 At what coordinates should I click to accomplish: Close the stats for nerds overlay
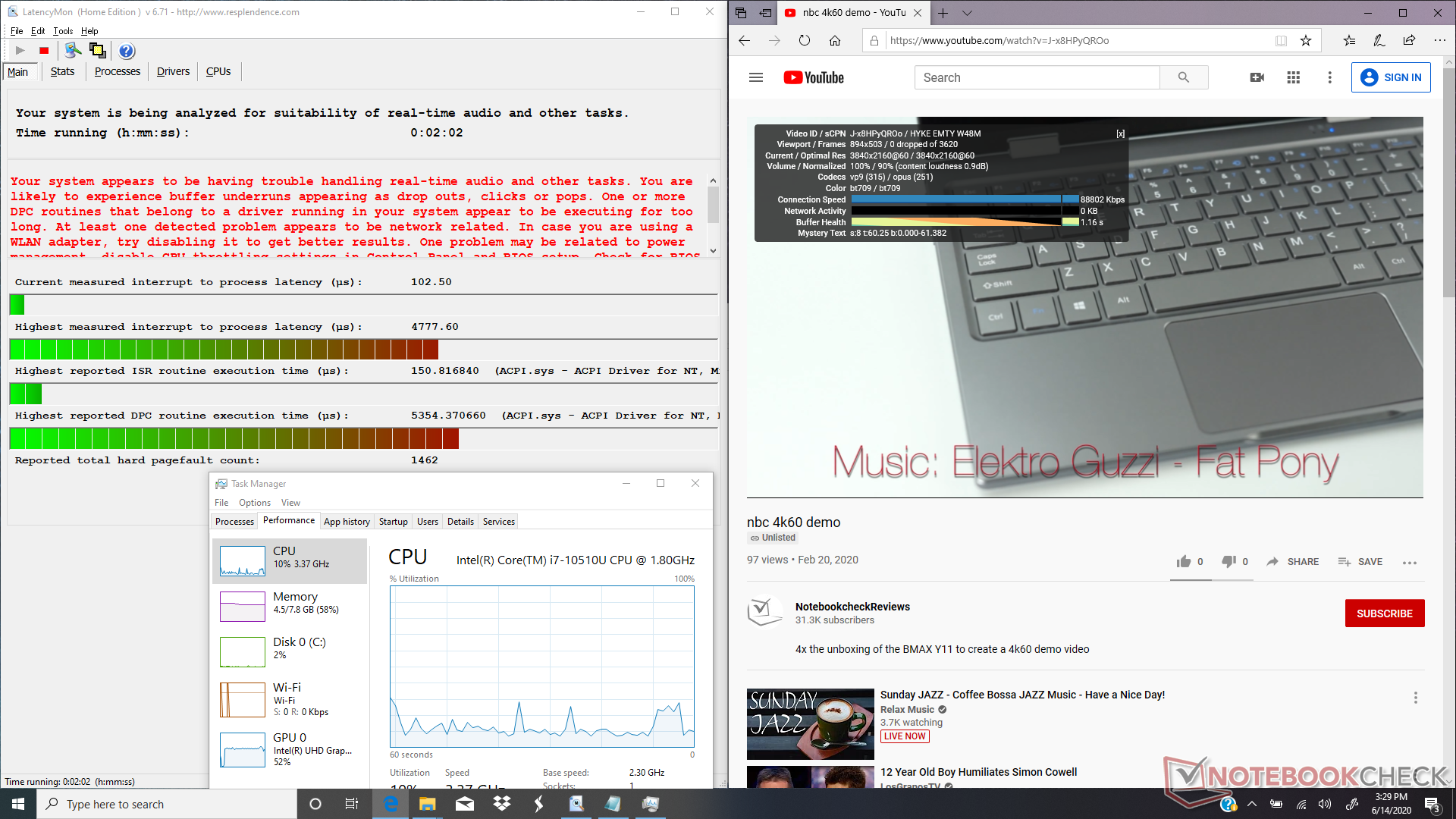tap(1120, 133)
